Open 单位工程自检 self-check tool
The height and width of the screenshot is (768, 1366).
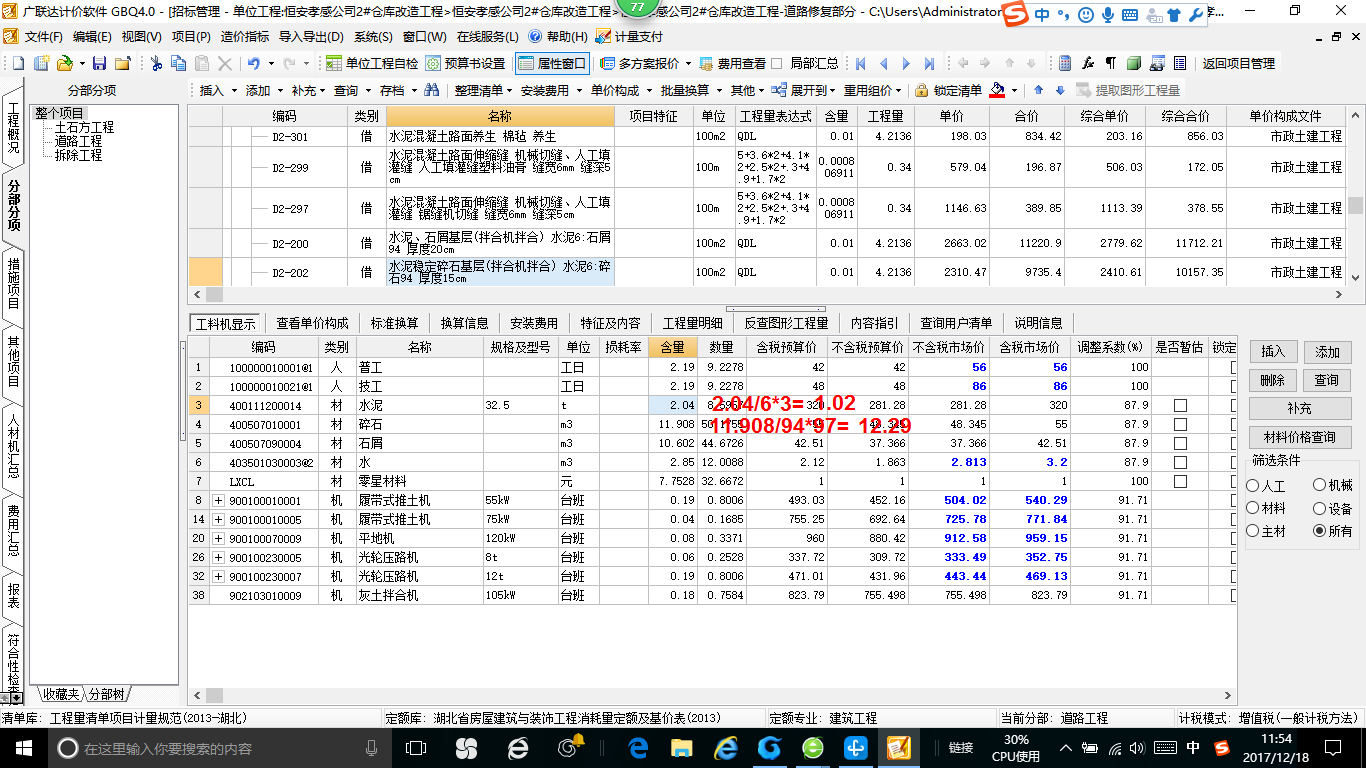click(372, 63)
